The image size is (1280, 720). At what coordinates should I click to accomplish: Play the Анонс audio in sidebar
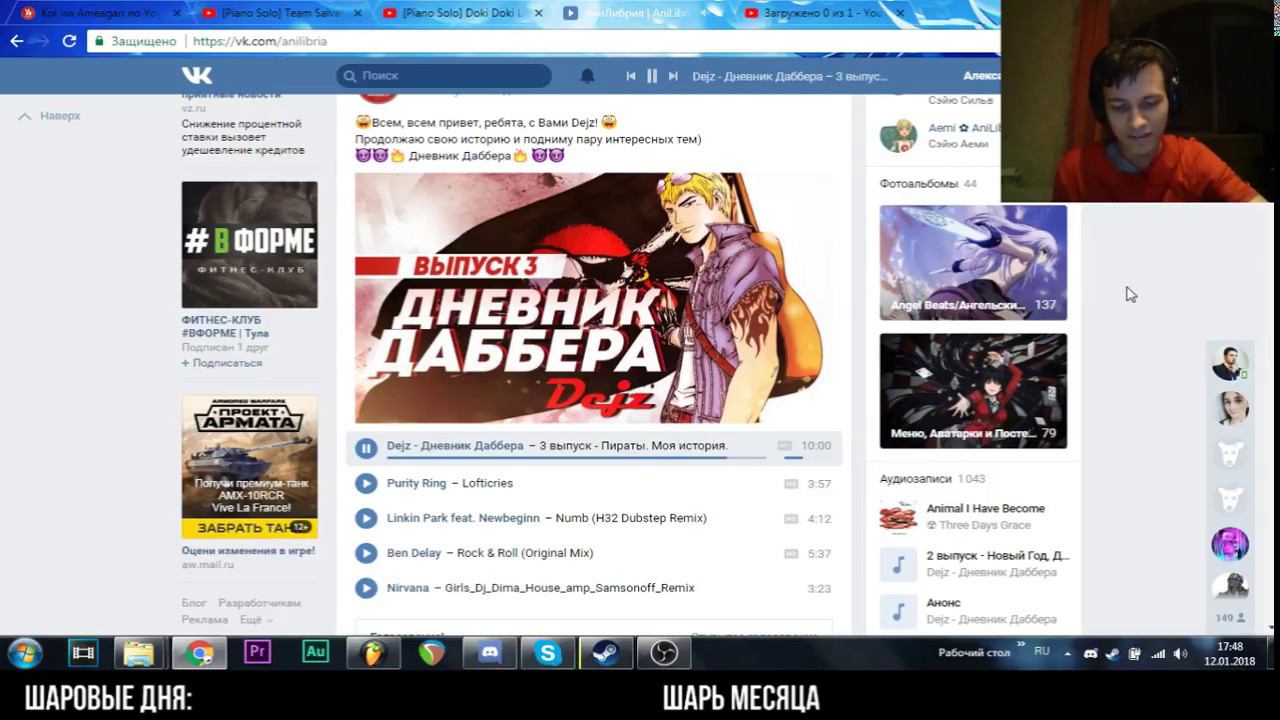pos(898,611)
